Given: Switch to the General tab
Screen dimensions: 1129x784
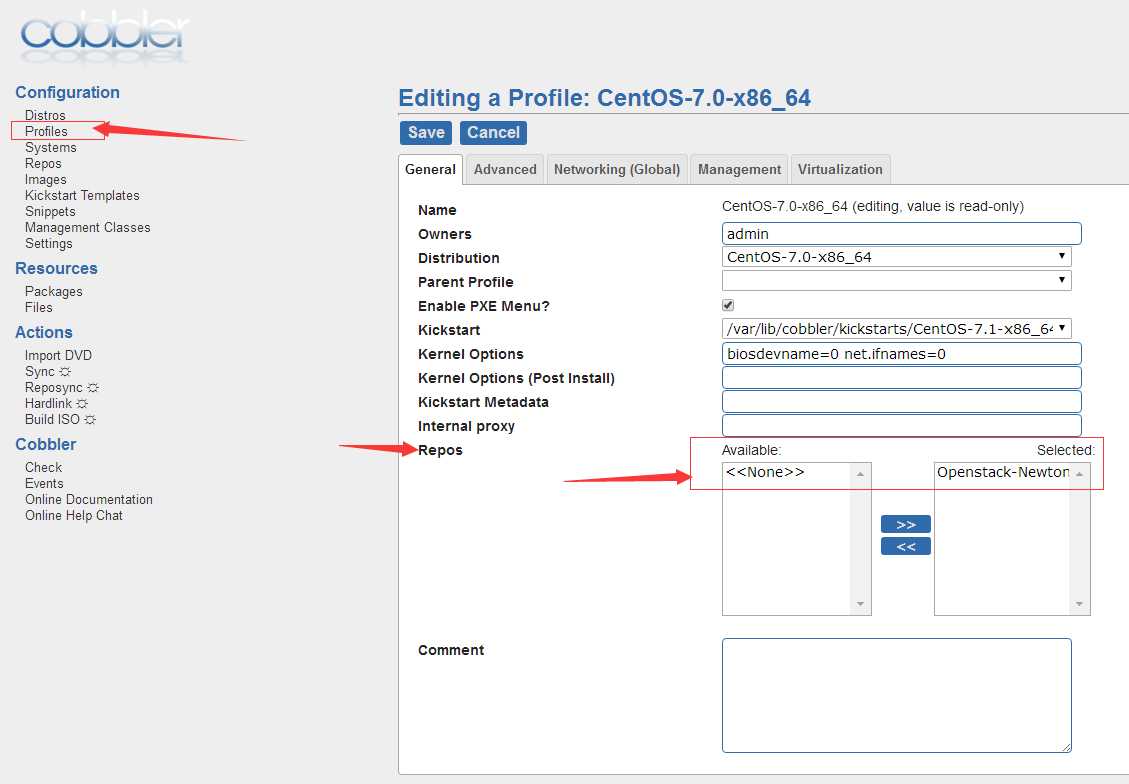Looking at the screenshot, I should tap(430, 169).
